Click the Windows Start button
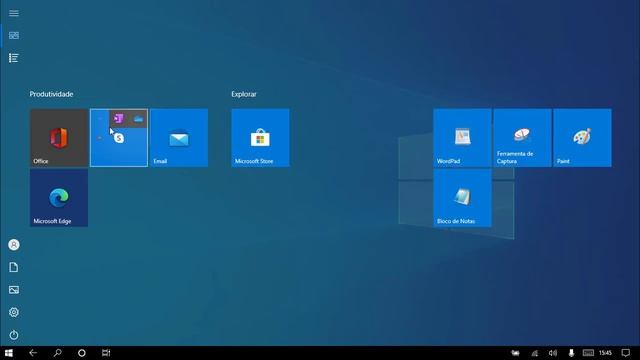640x360 pixels. (x=9, y=353)
